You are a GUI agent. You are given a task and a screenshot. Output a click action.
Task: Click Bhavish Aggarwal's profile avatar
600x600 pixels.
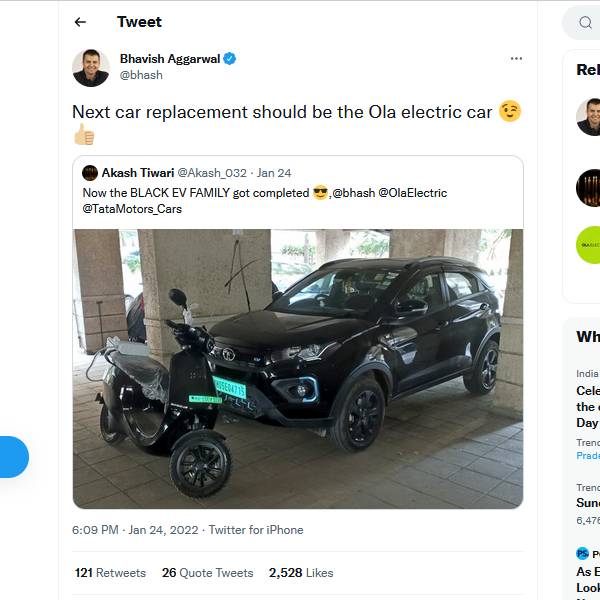click(x=91, y=68)
